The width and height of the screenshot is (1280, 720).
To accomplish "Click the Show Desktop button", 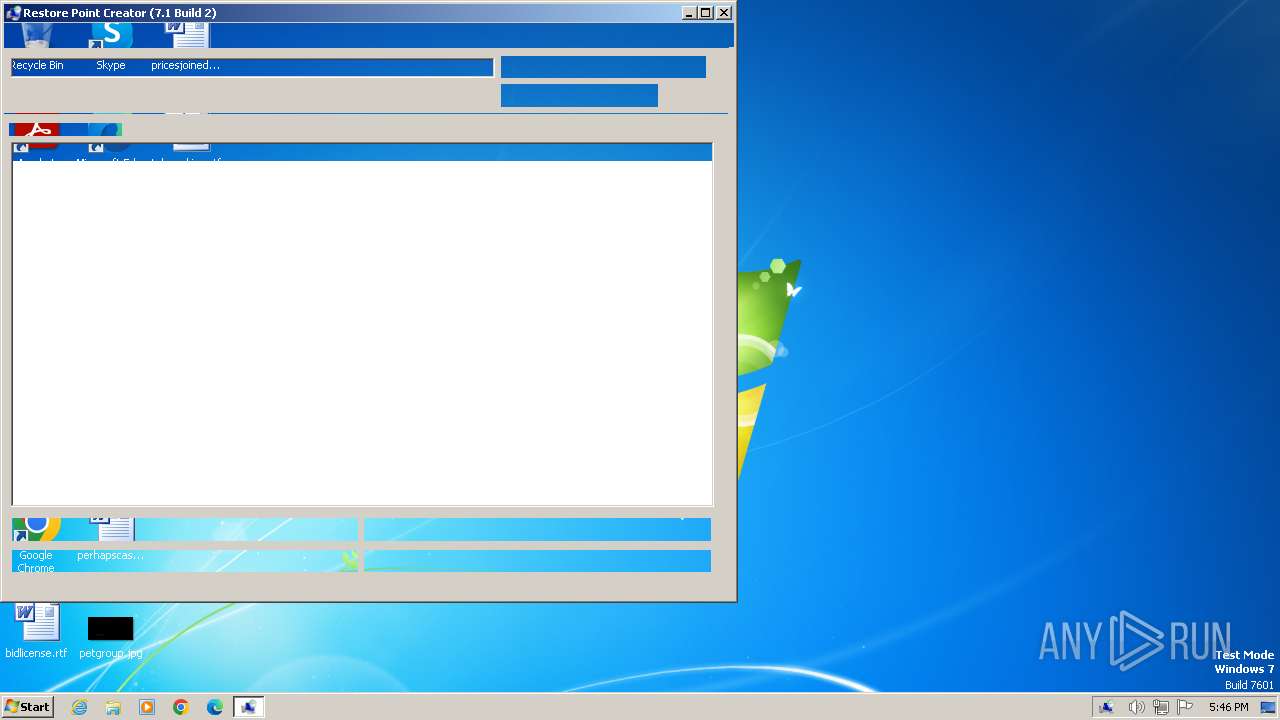I will (1268, 707).
